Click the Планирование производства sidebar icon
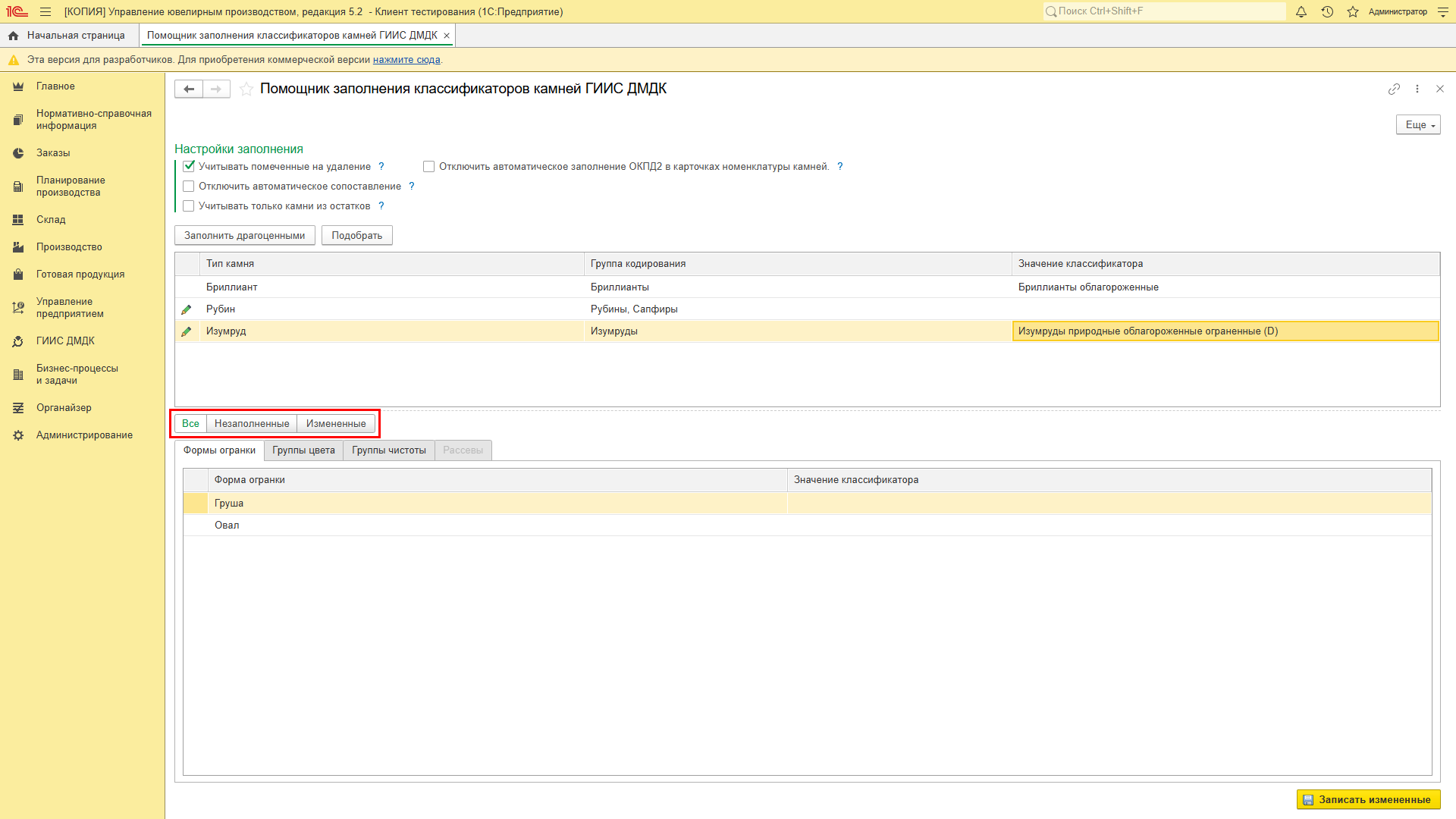 click(x=18, y=187)
